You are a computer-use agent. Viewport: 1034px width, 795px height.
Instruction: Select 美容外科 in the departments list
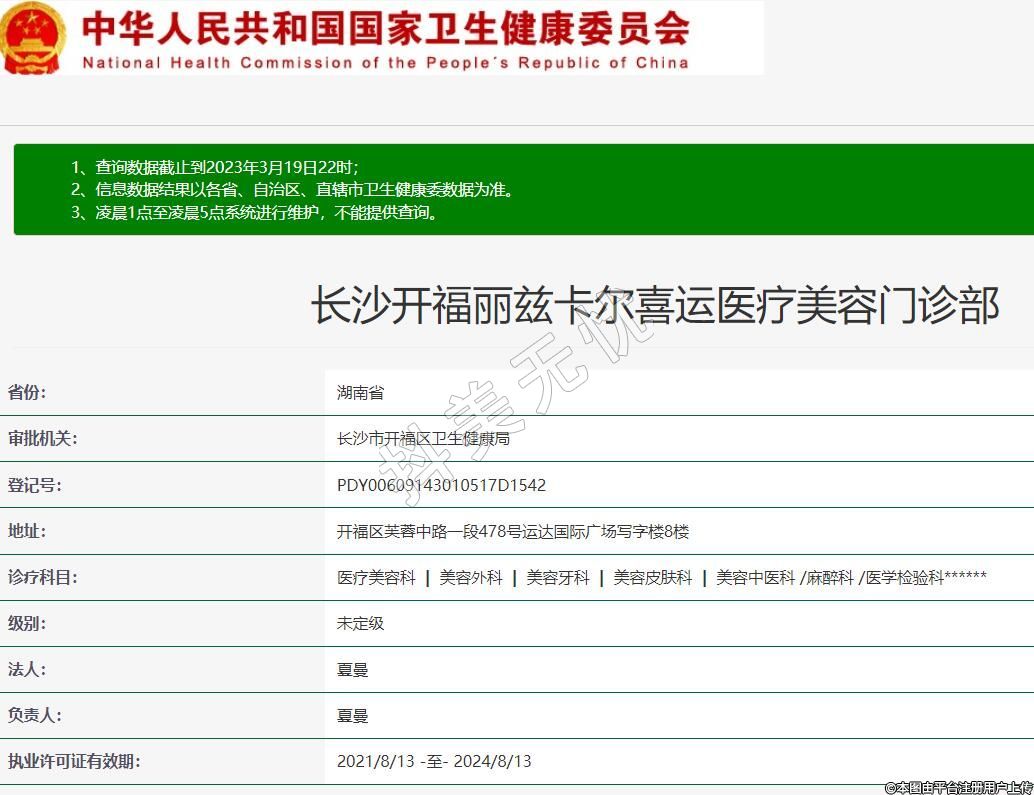470,577
